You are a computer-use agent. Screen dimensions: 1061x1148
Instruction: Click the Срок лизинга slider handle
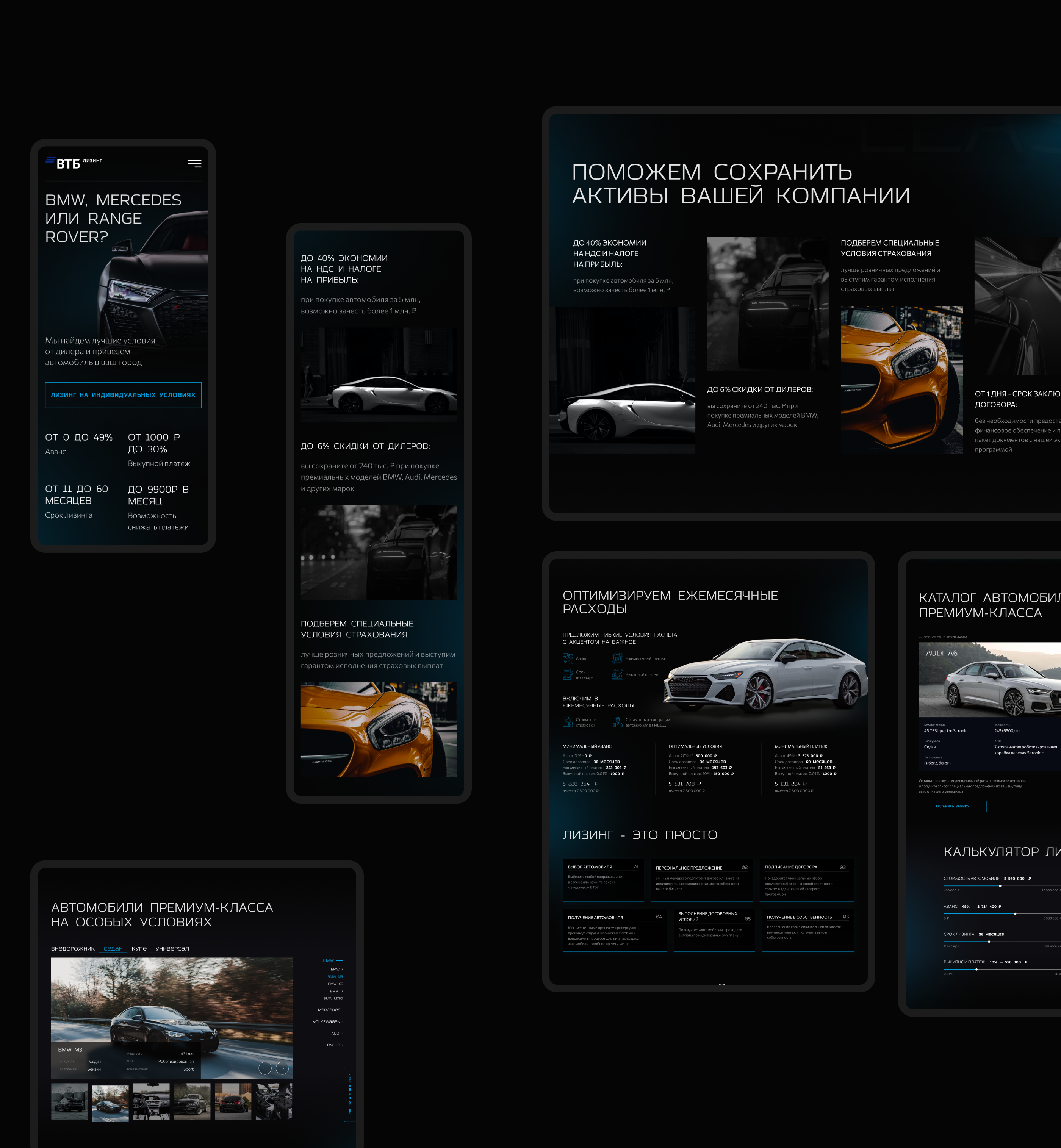coord(989,942)
